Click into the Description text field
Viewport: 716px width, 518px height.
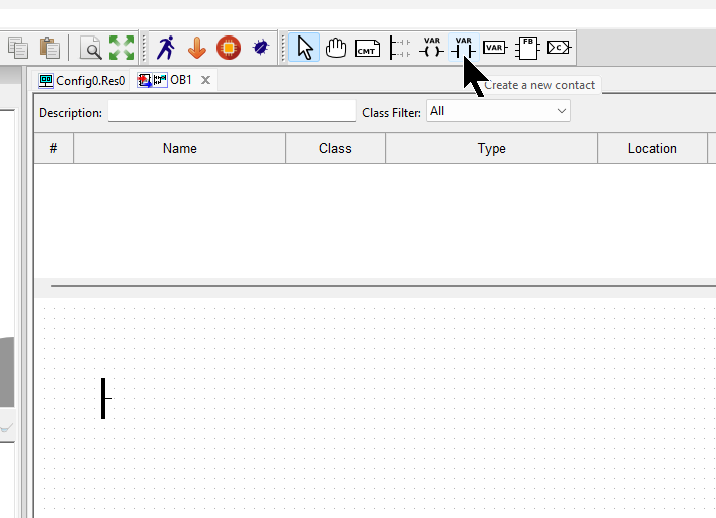(231, 112)
